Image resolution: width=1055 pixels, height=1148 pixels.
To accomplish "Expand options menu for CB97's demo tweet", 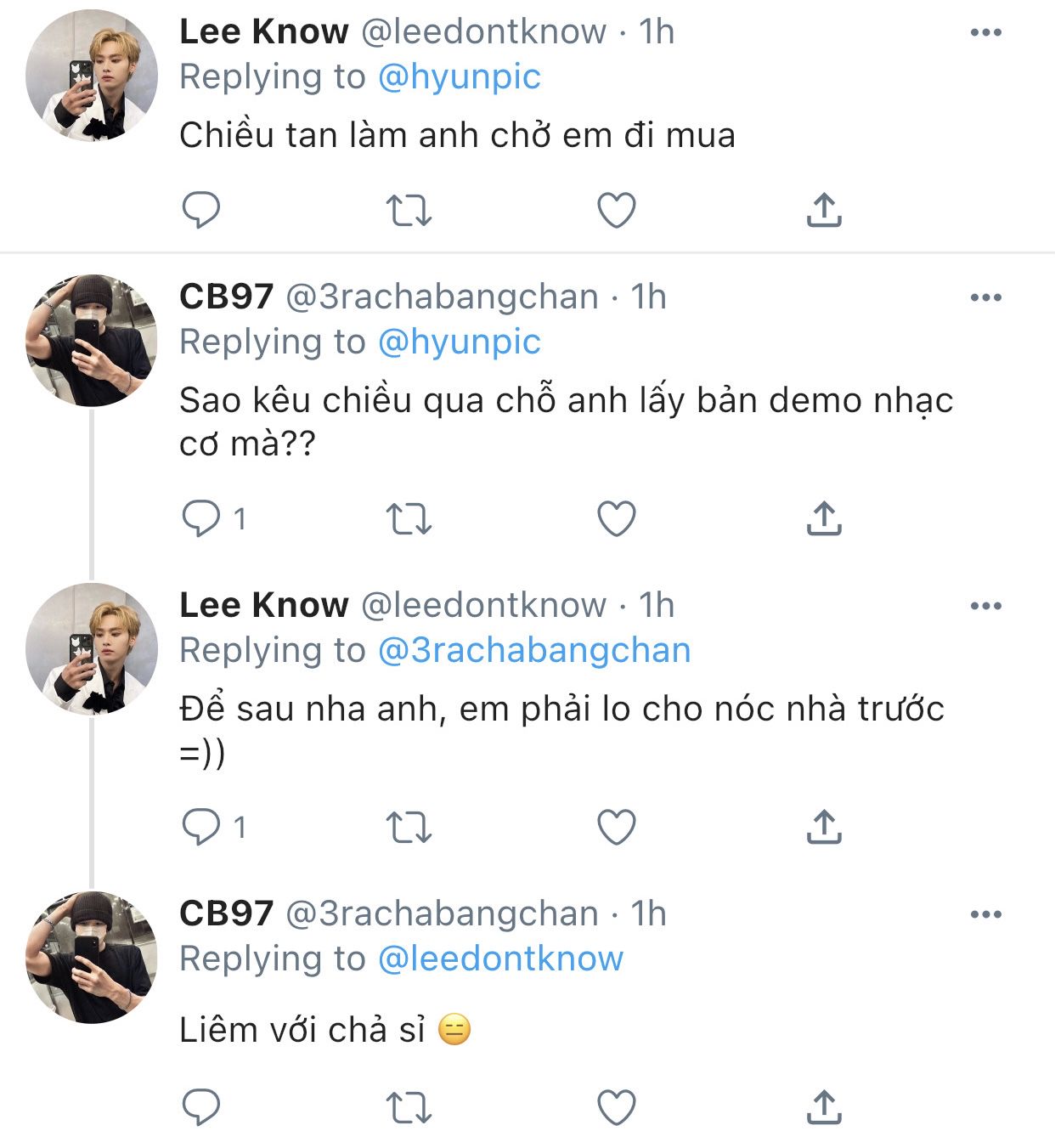I will [x=985, y=297].
